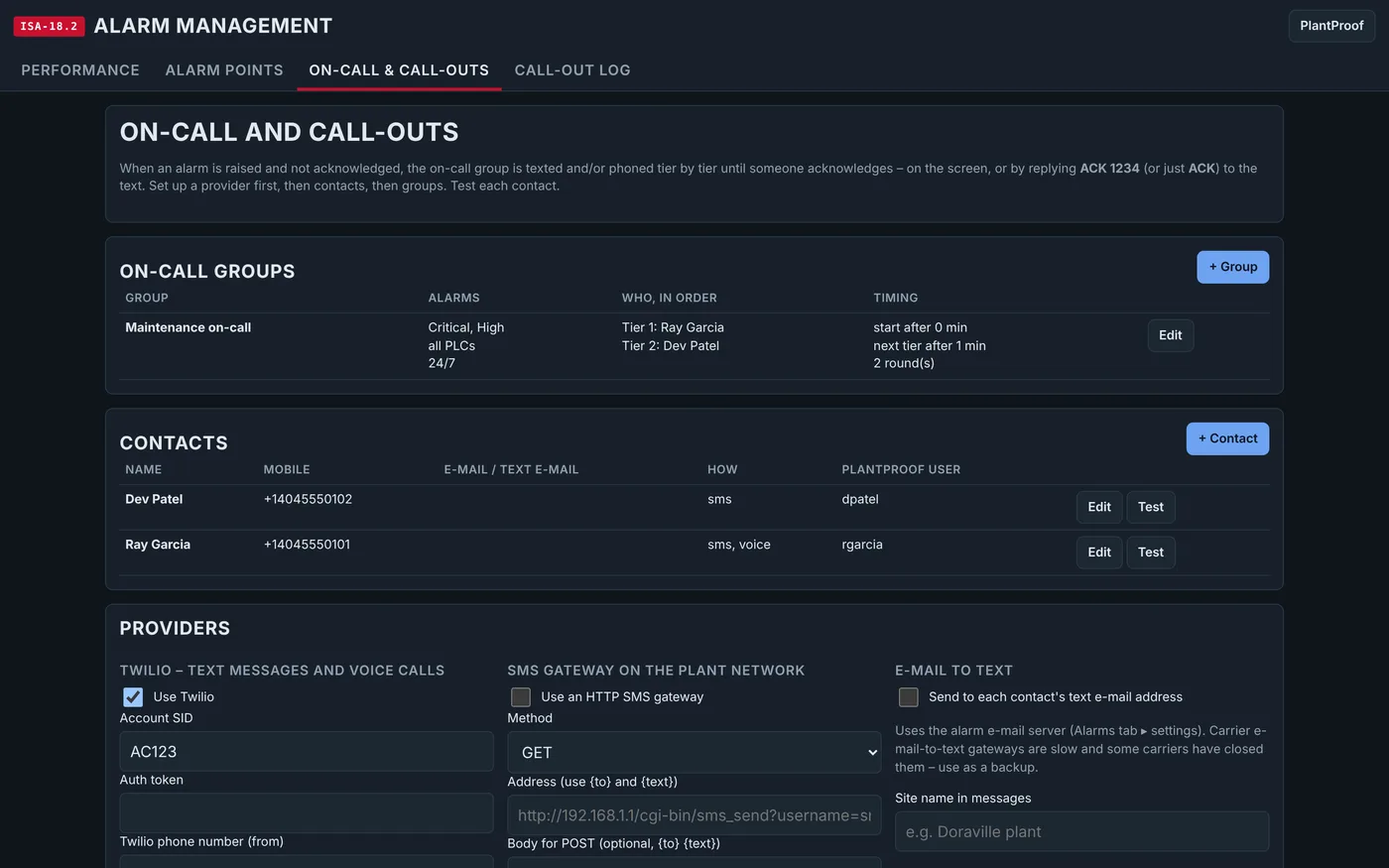Click the Dev Patel contact name
The height and width of the screenshot is (868, 1389).
click(154, 499)
